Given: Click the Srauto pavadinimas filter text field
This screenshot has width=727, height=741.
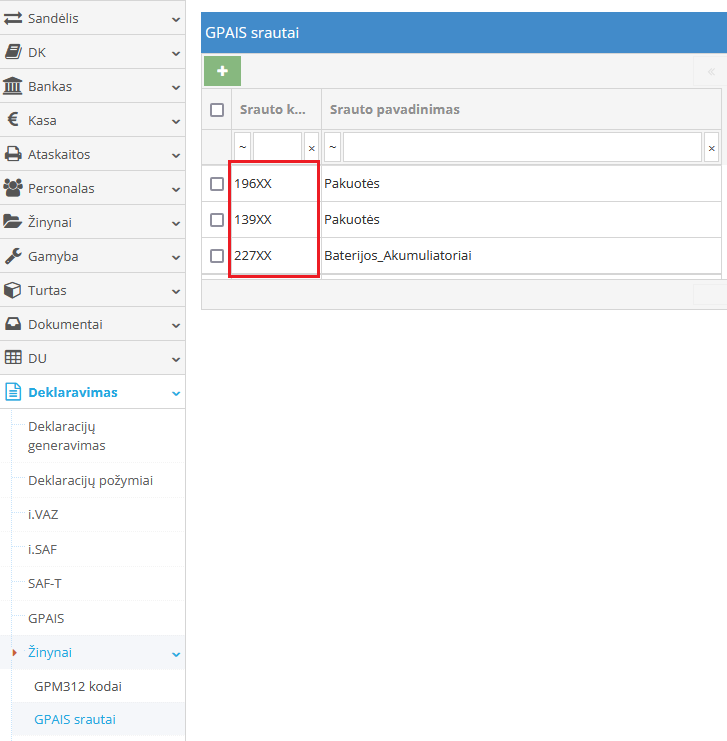Looking at the screenshot, I should point(521,147).
